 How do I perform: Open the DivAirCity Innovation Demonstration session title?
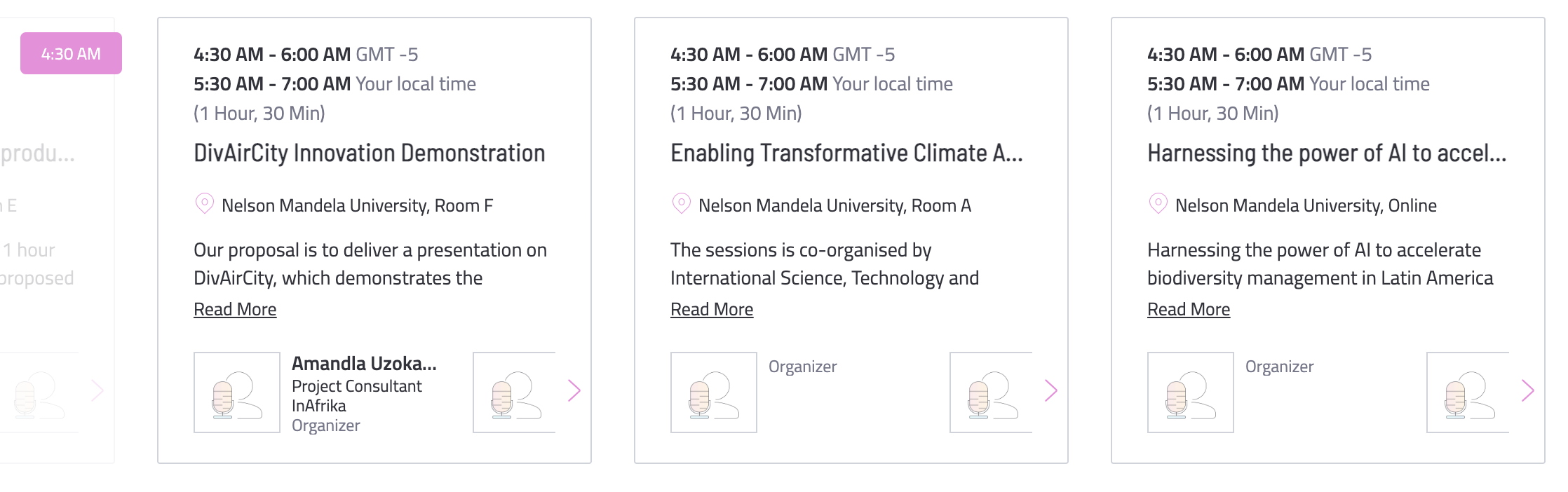pos(370,153)
